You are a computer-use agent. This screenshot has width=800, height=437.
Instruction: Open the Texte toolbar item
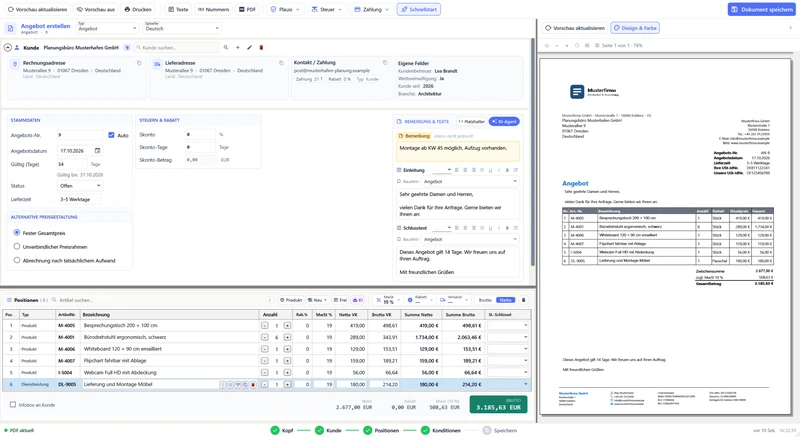pos(178,9)
